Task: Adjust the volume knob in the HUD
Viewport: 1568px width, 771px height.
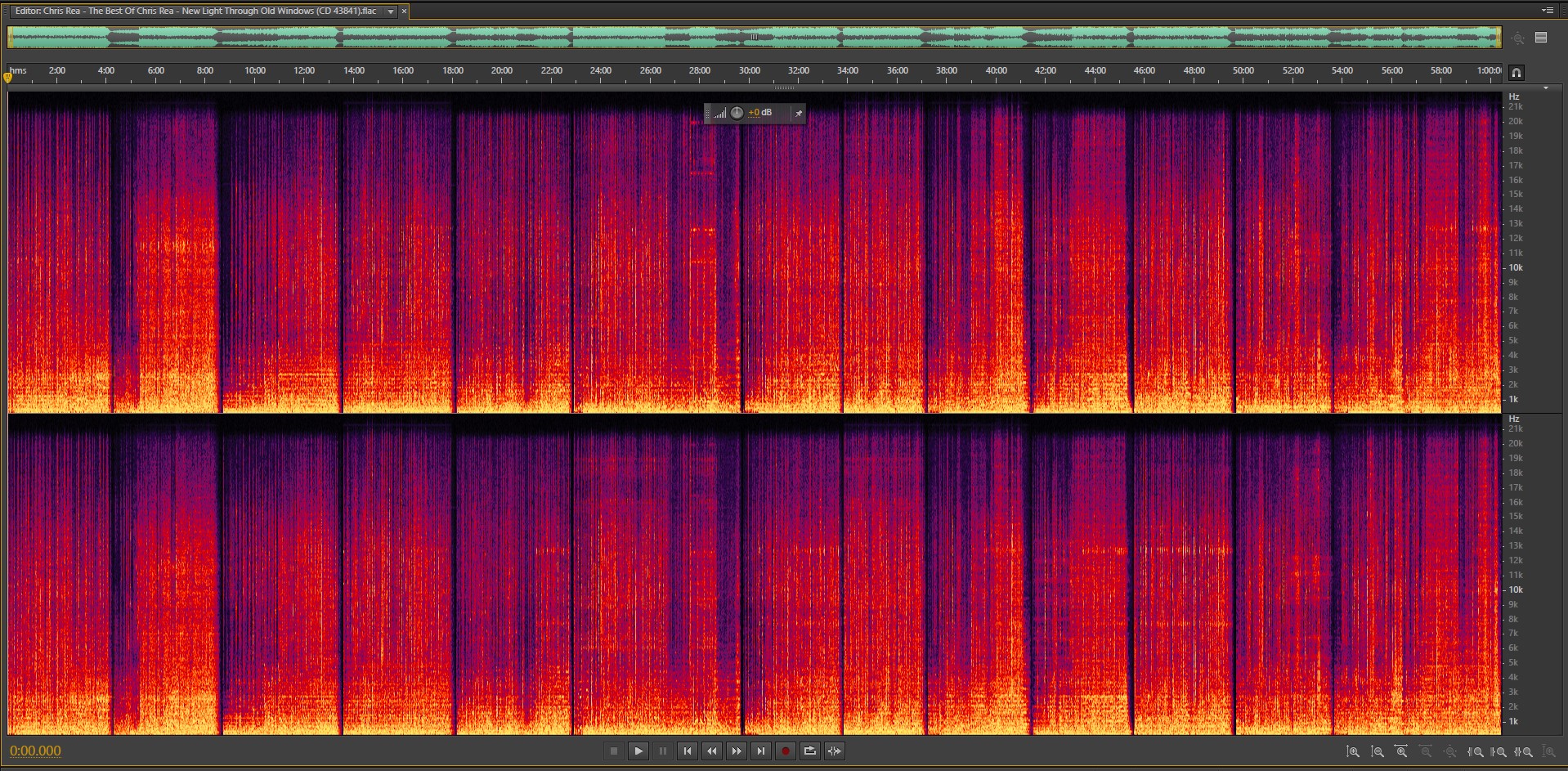Action: pos(737,113)
